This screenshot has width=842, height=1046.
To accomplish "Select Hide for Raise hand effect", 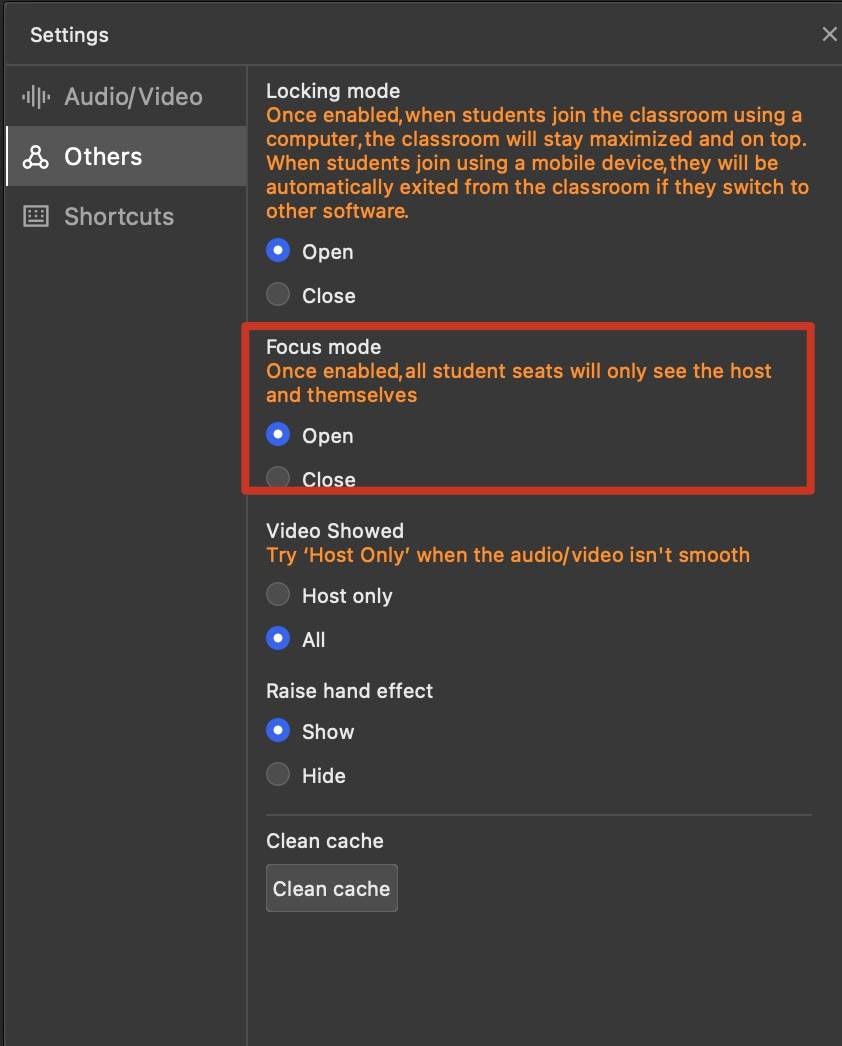I will pyautogui.click(x=278, y=775).
